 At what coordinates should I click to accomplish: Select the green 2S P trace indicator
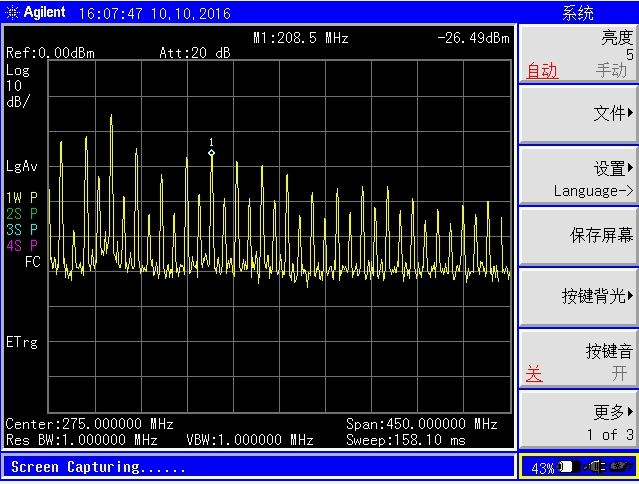(x=22, y=213)
